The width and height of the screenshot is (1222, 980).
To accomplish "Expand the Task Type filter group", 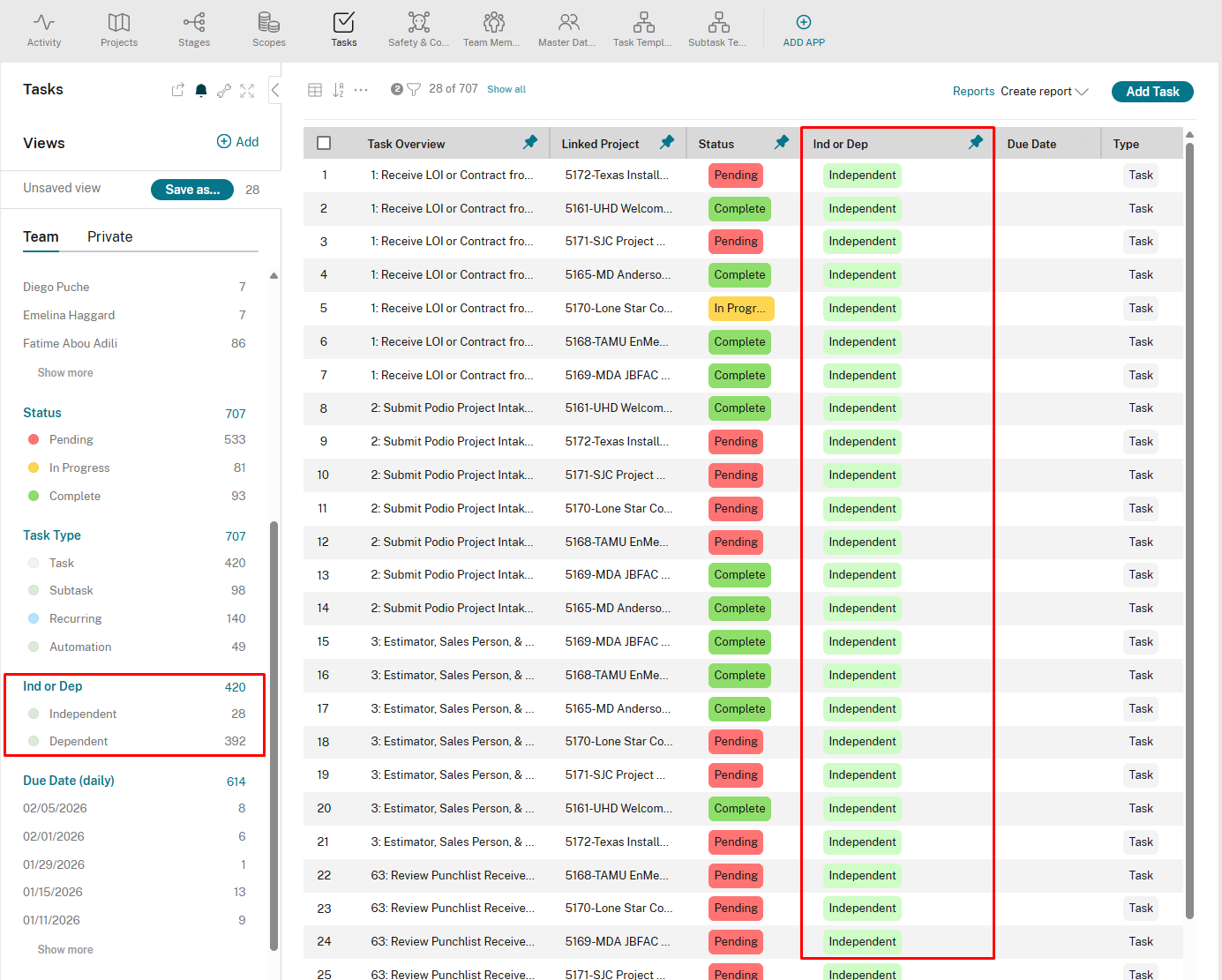I will pyautogui.click(x=52, y=535).
